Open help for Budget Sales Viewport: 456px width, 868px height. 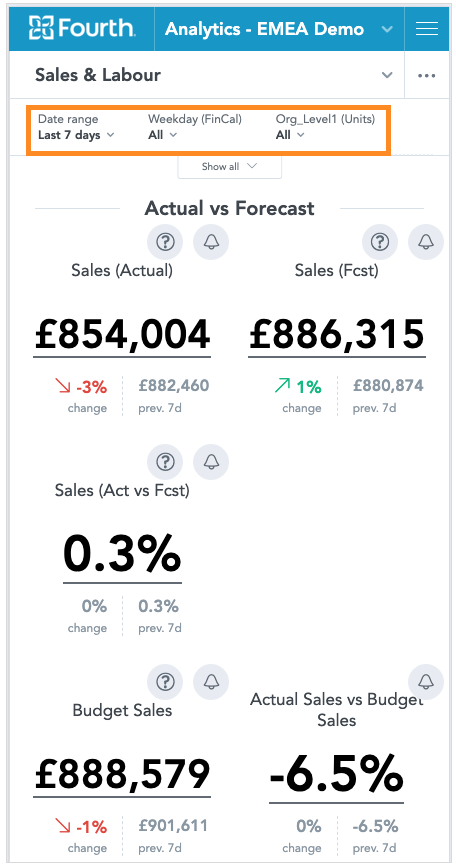pos(165,682)
